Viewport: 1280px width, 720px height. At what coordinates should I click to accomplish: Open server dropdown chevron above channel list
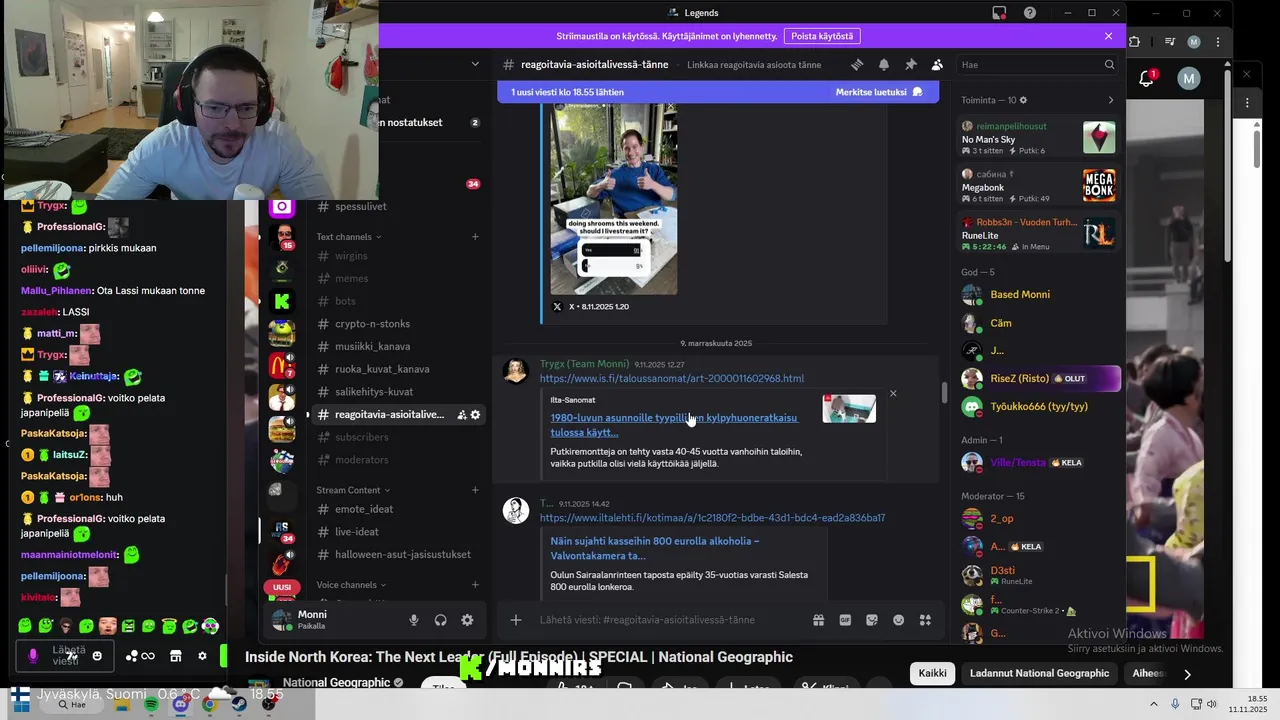(475, 64)
